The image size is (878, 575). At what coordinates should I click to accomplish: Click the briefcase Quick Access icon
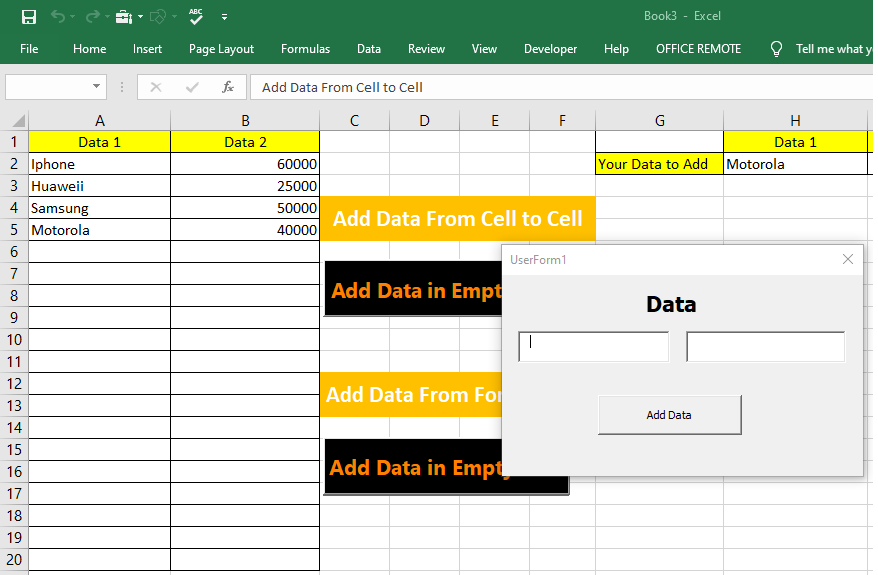124,17
